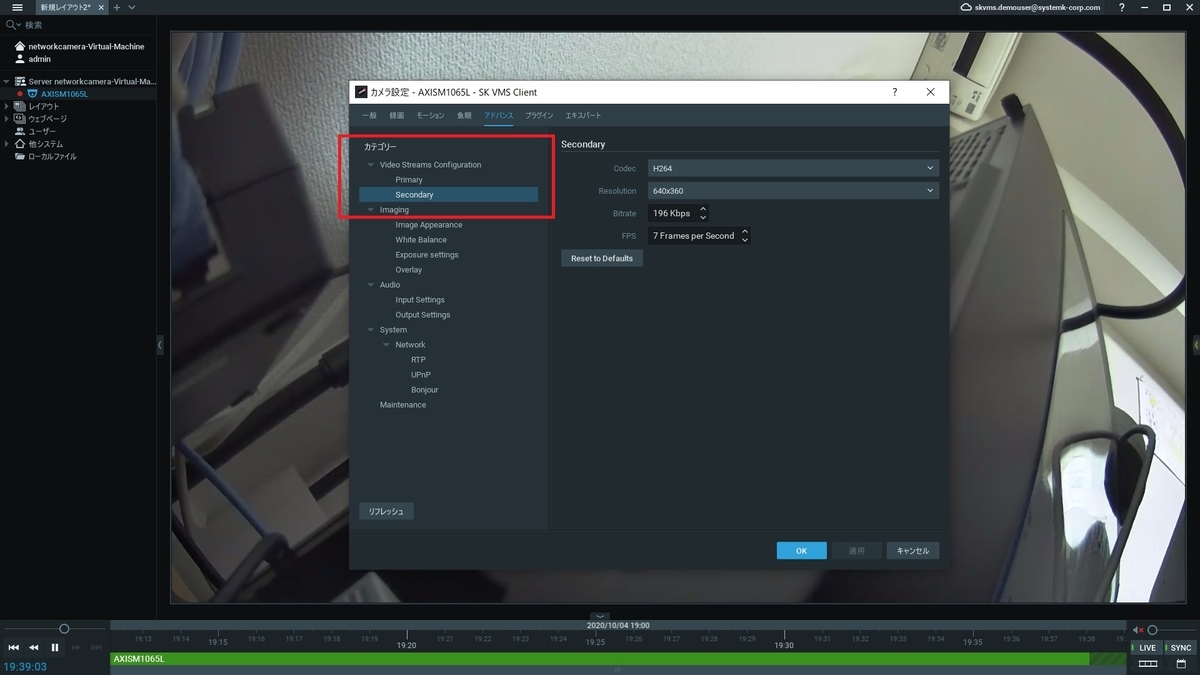Open Overlay settings category
Screen dimensions: 1200x675
pyautogui.click(x=409, y=270)
